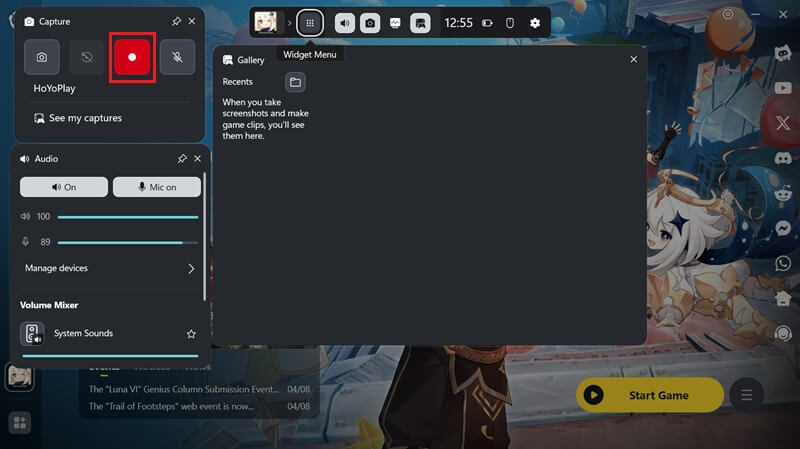
Task: Favorite System Sounds with the star
Action: tap(191, 334)
